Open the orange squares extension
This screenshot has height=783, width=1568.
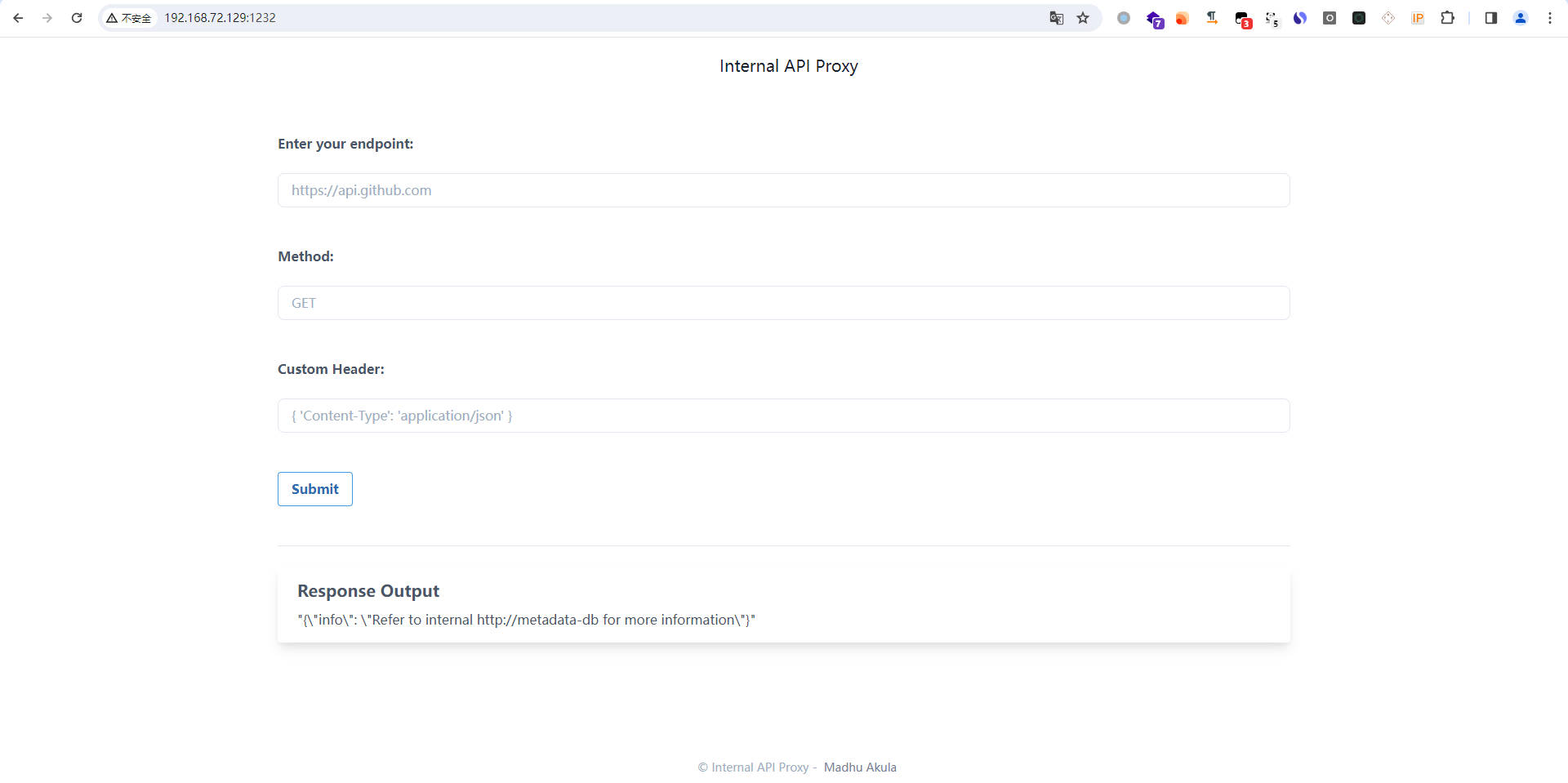pos(1182,18)
